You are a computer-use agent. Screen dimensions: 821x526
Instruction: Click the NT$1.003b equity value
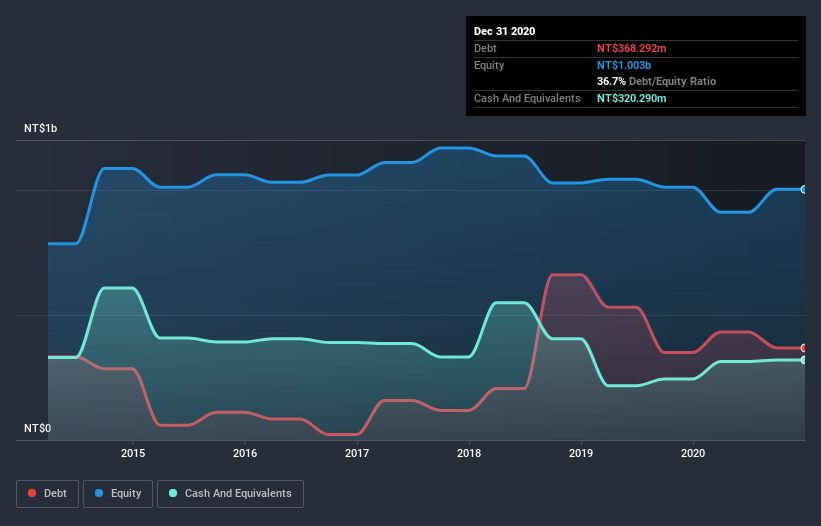coord(624,65)
